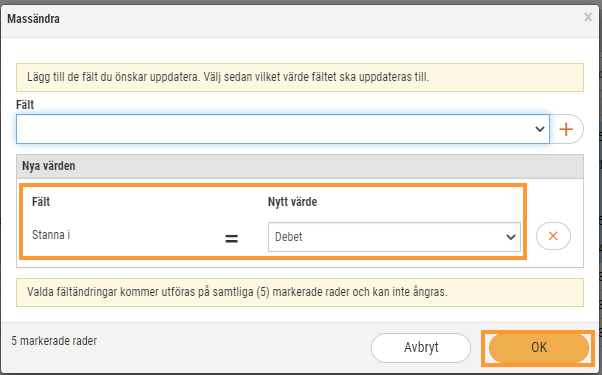Remove the Stanna i row with X icon
This screenshot has width=602, height=375.
pyautogui.click(x=553, y=236)
